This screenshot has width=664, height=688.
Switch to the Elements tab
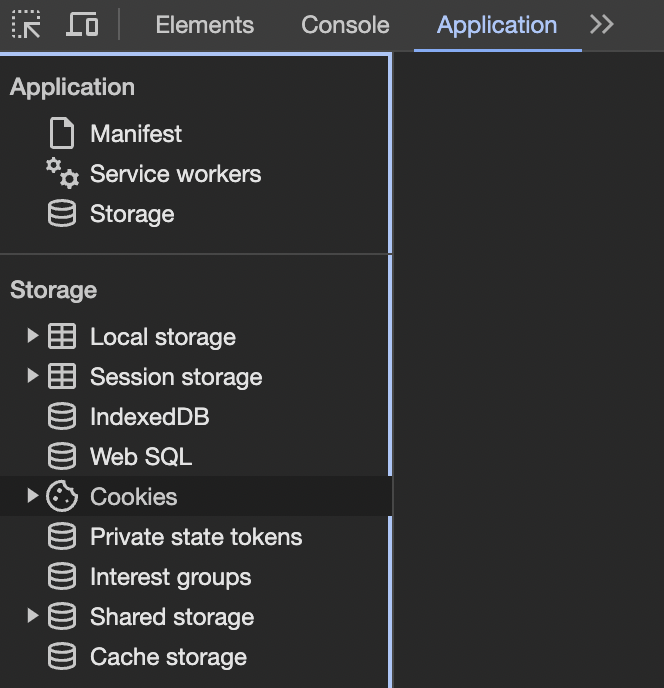coord(205,25)
